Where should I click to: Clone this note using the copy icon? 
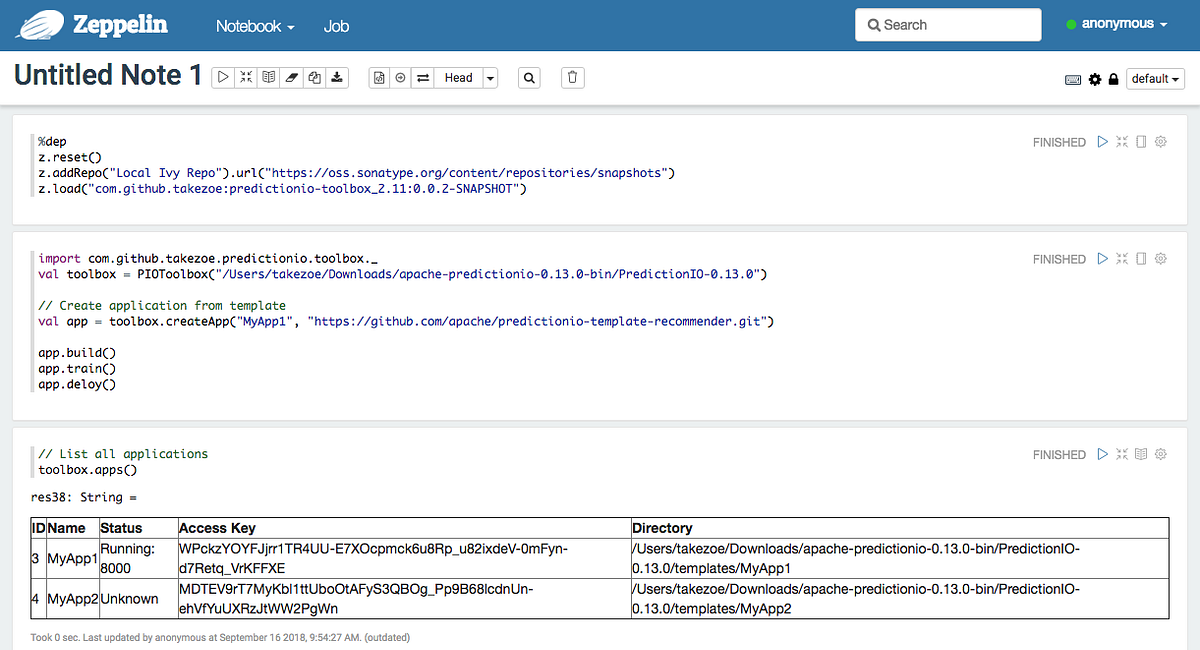[x=314, y=77]
